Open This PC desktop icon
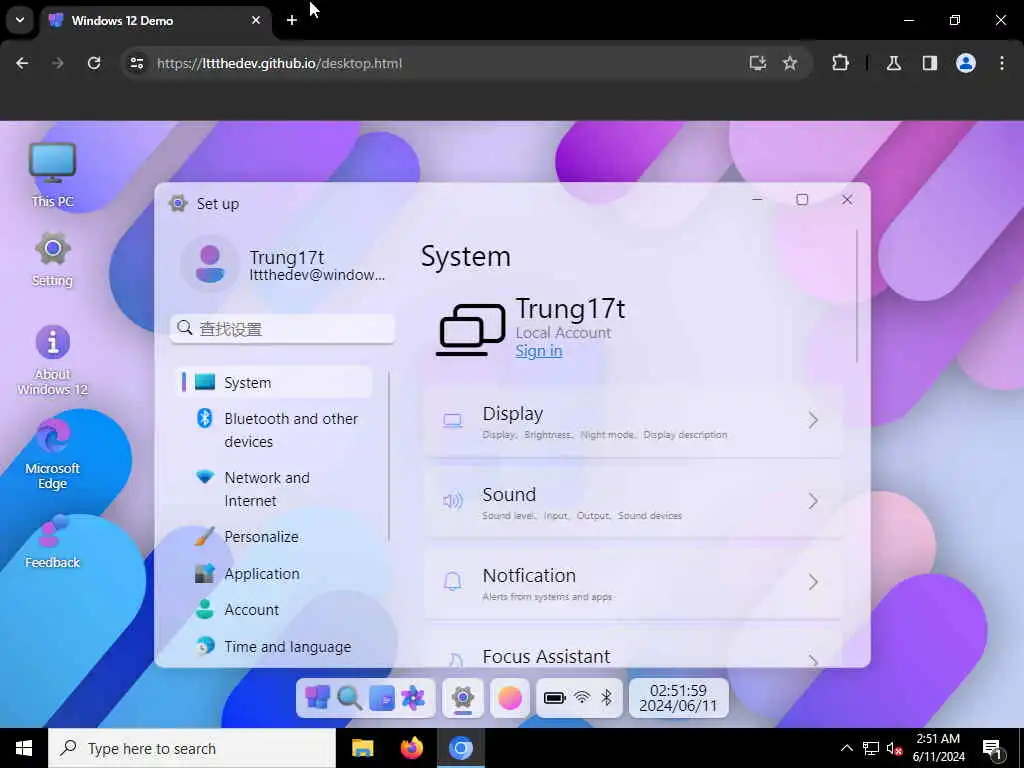Image resolution: width=1024 pixels, height=768 pixels. click(52, 175)
